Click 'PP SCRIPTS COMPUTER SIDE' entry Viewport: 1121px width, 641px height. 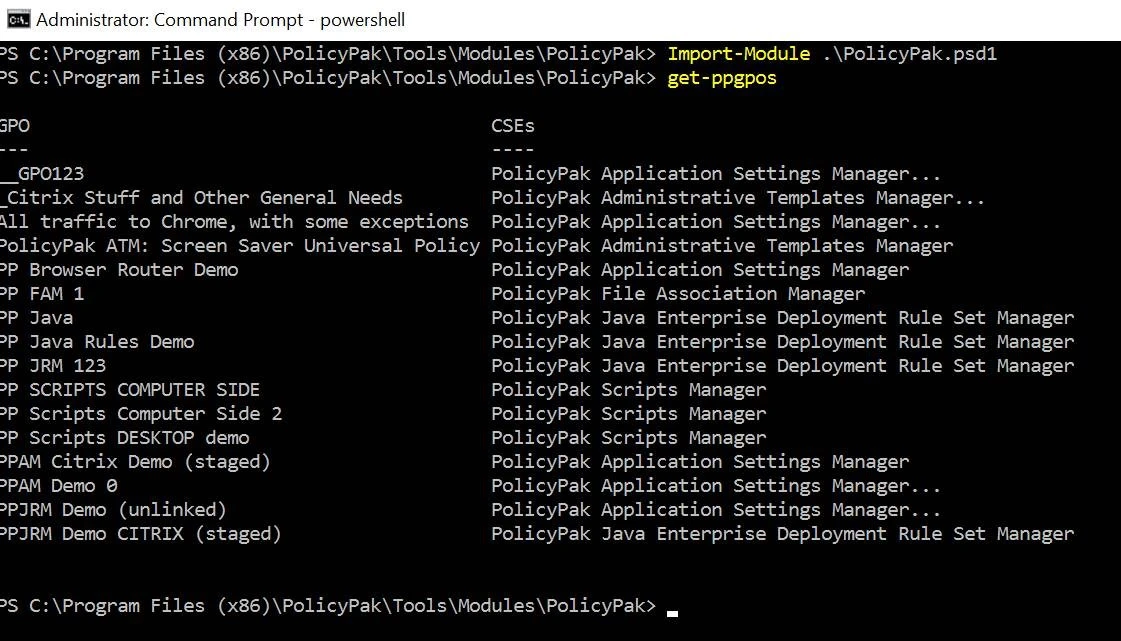click(x=129, y=389)
